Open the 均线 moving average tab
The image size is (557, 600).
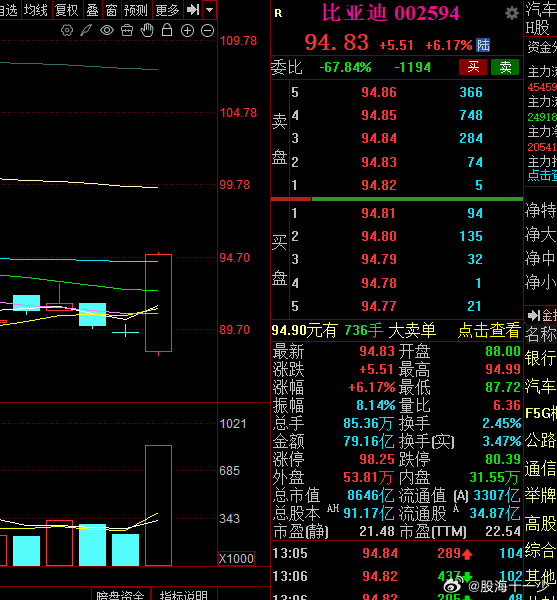[36, 10]
